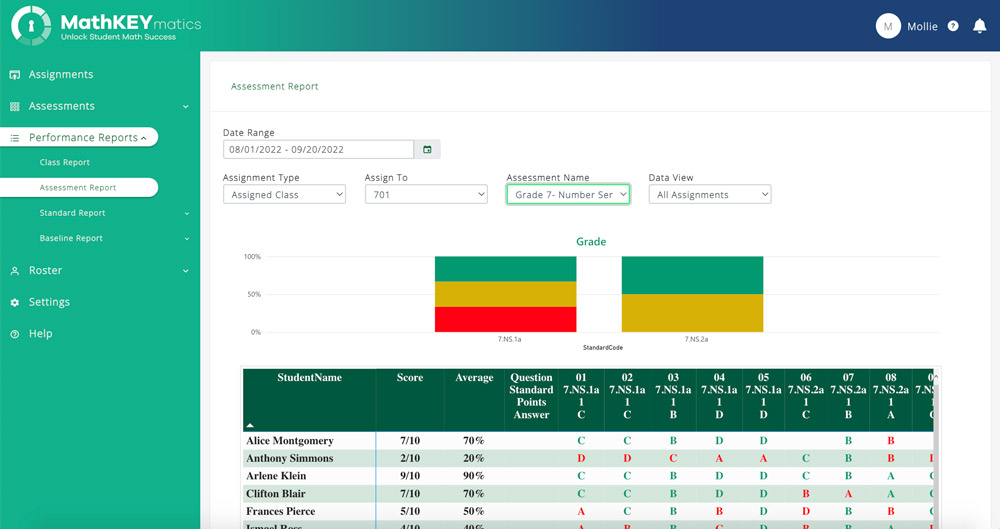Click the Roster person icon
This screenshot has width=1000, height=529.
click(x=15, y=271)
